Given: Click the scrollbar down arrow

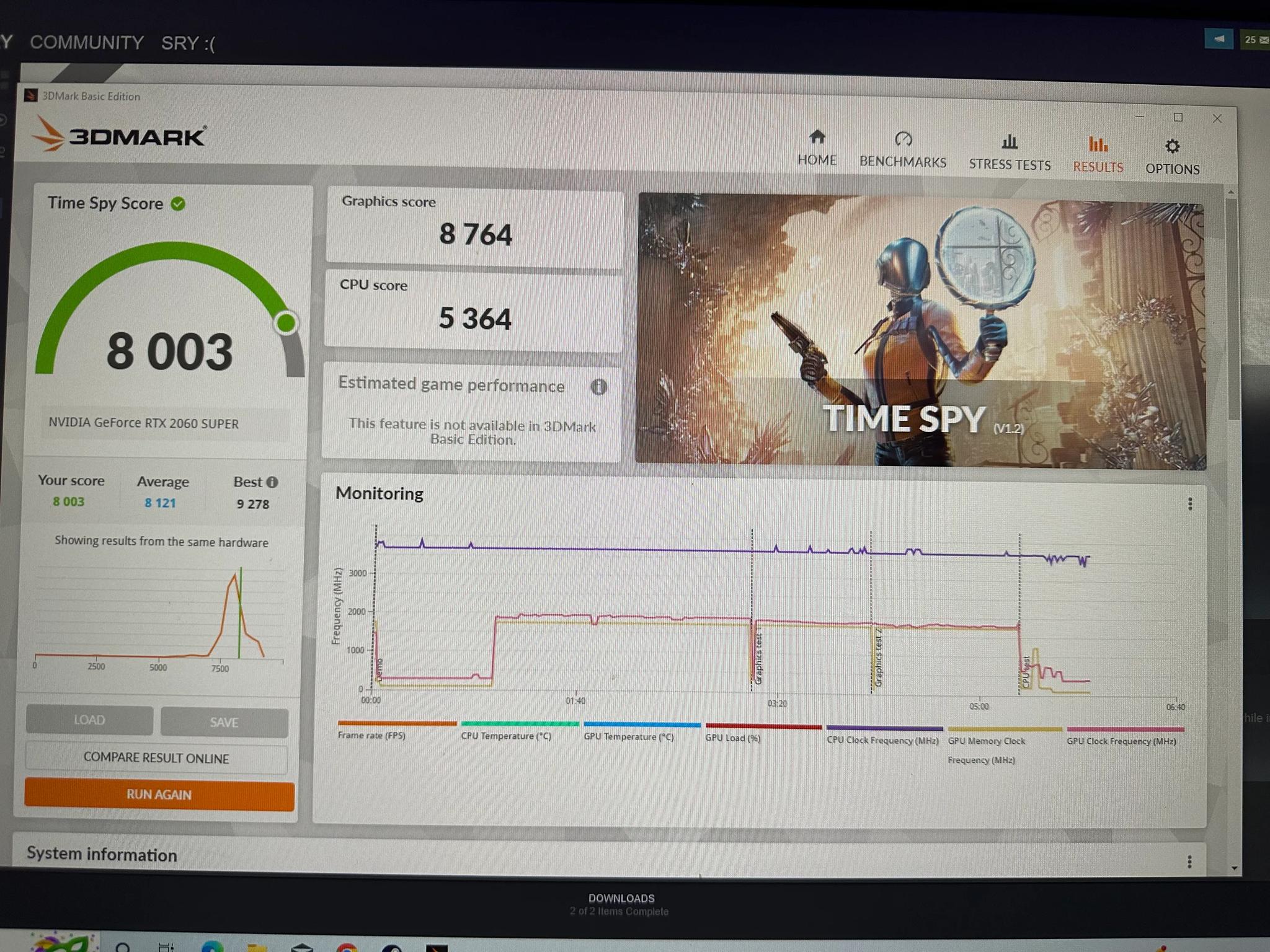Looking at the screenshot, I should [x=1233, y=868].
